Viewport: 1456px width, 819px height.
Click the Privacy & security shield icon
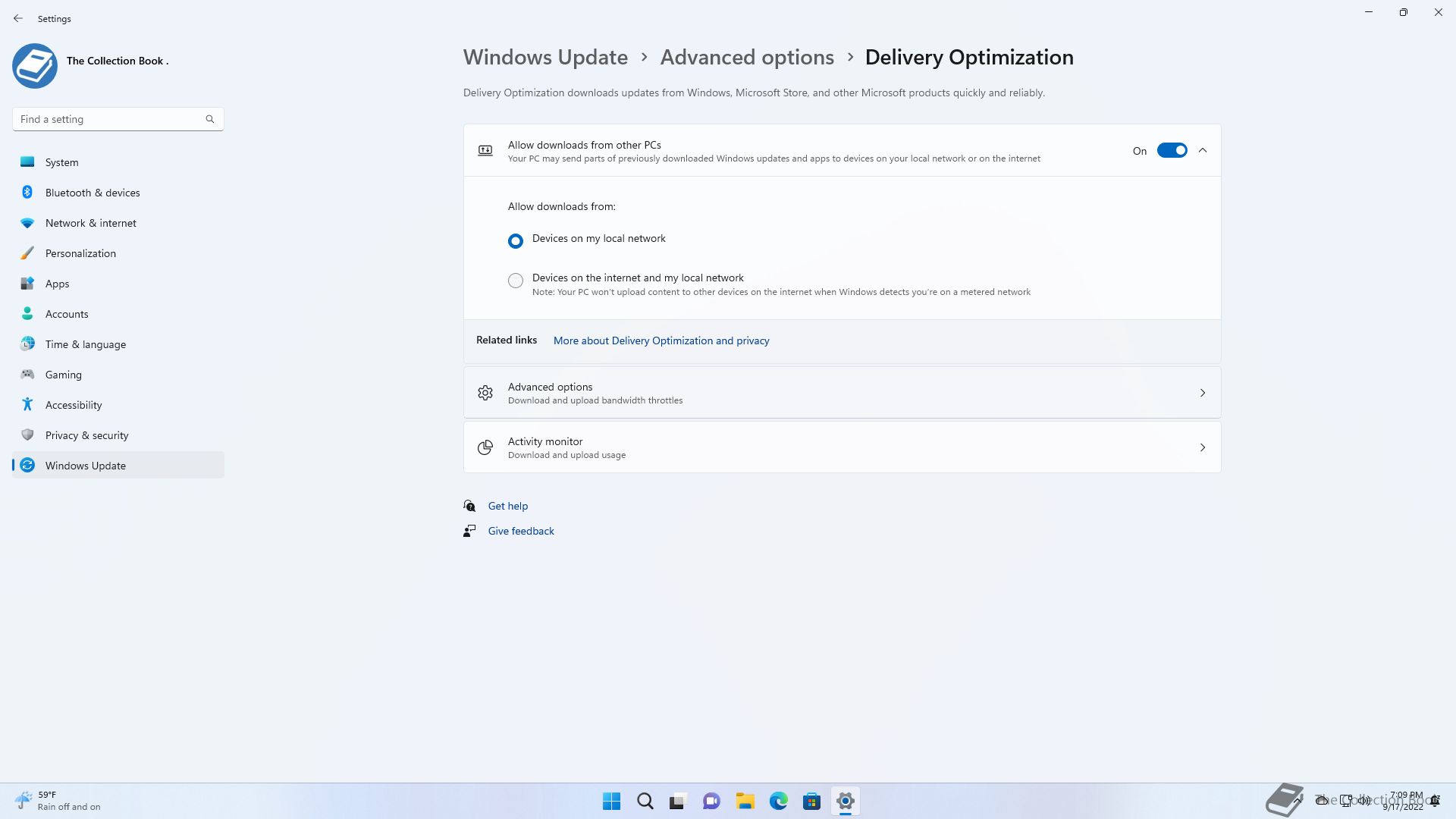(x=27, y=435)
